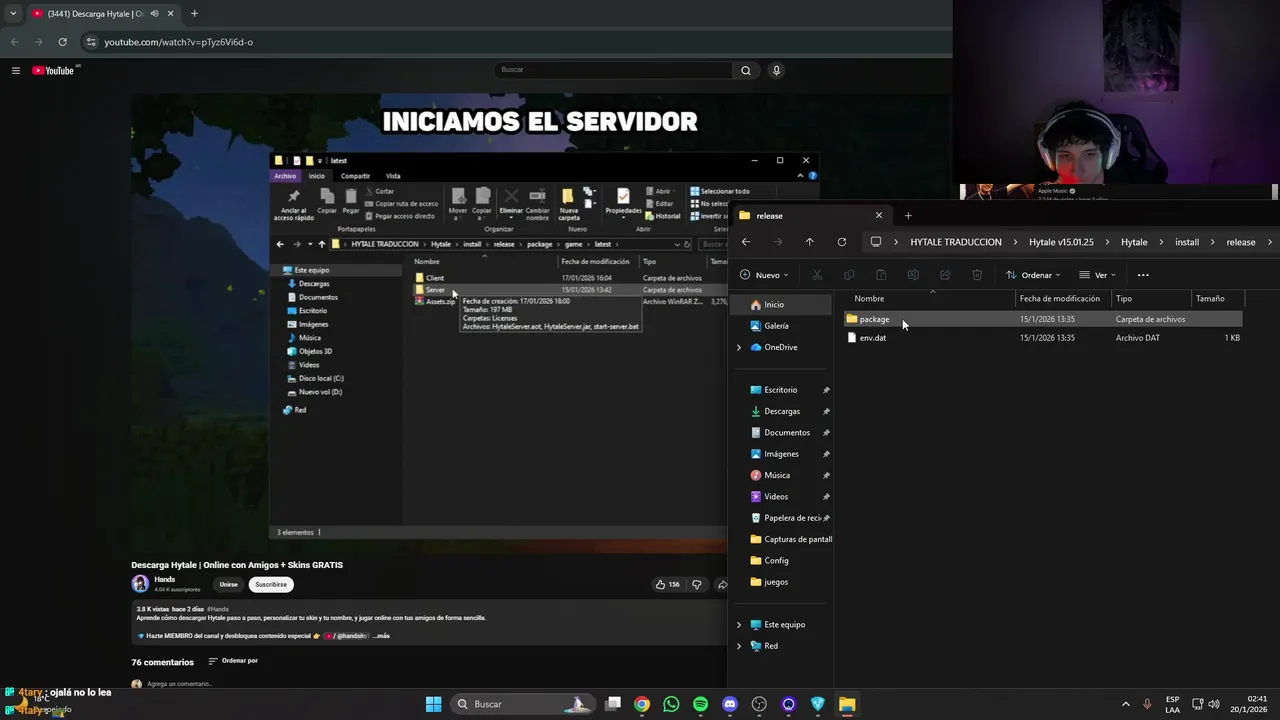Open Discord from the taskbar
Image resolution: width=1280 pixels, height=720 pixels.
tap(730, 704)
